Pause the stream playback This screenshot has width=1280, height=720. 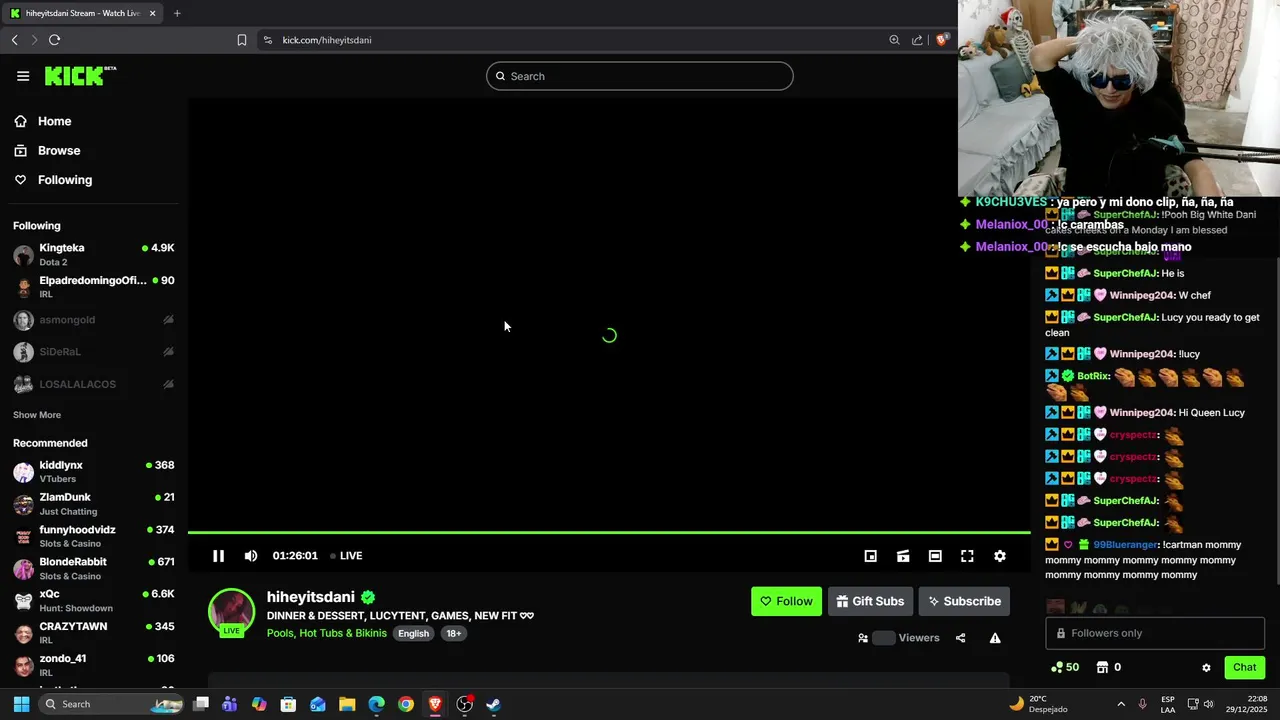pos(218,556)
